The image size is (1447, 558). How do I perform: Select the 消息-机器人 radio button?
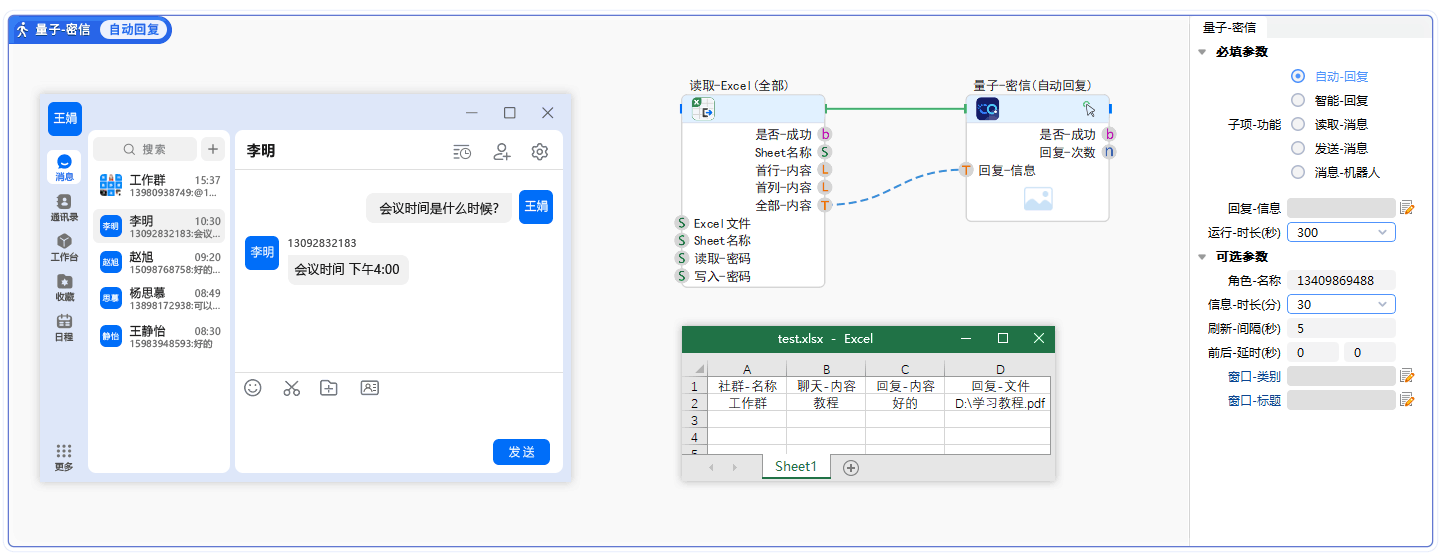tap(1298, 172)
